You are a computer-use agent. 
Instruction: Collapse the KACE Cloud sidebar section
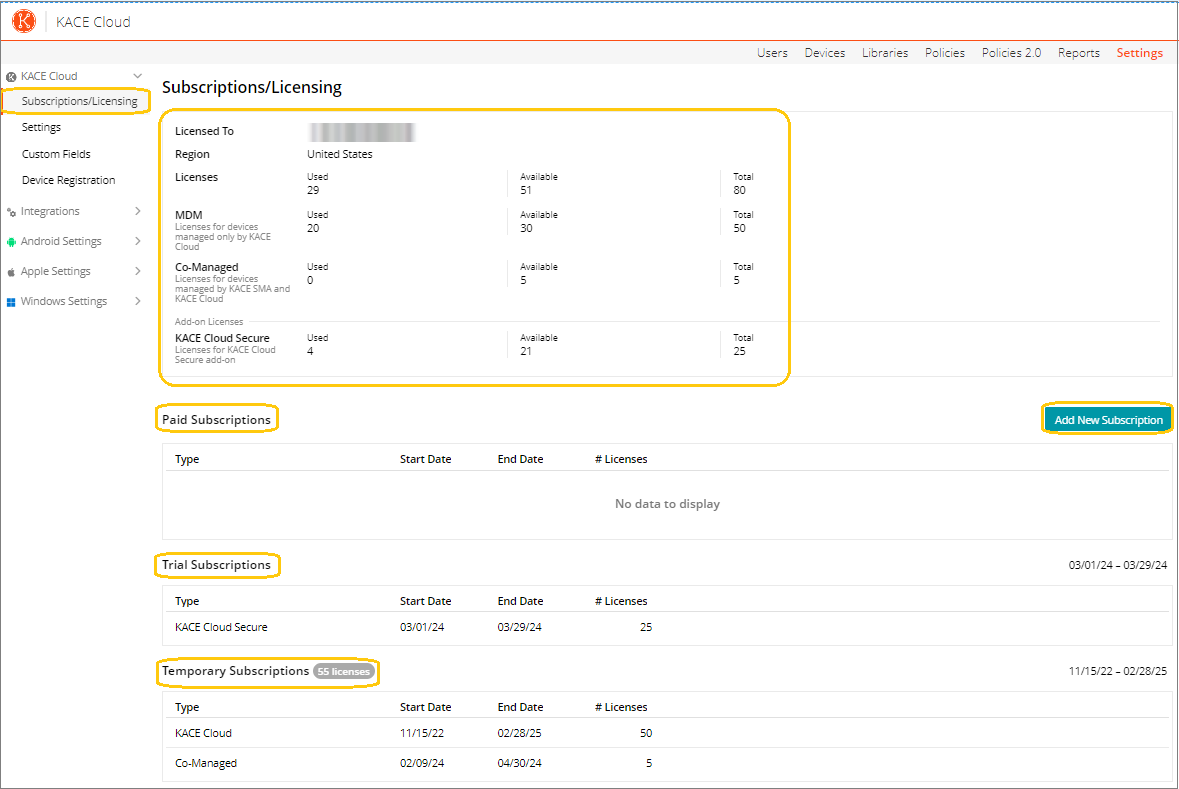(138, 76)
